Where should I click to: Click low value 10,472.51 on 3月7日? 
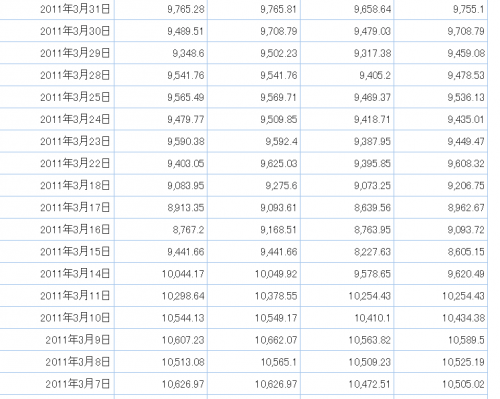tap(347, 384)
